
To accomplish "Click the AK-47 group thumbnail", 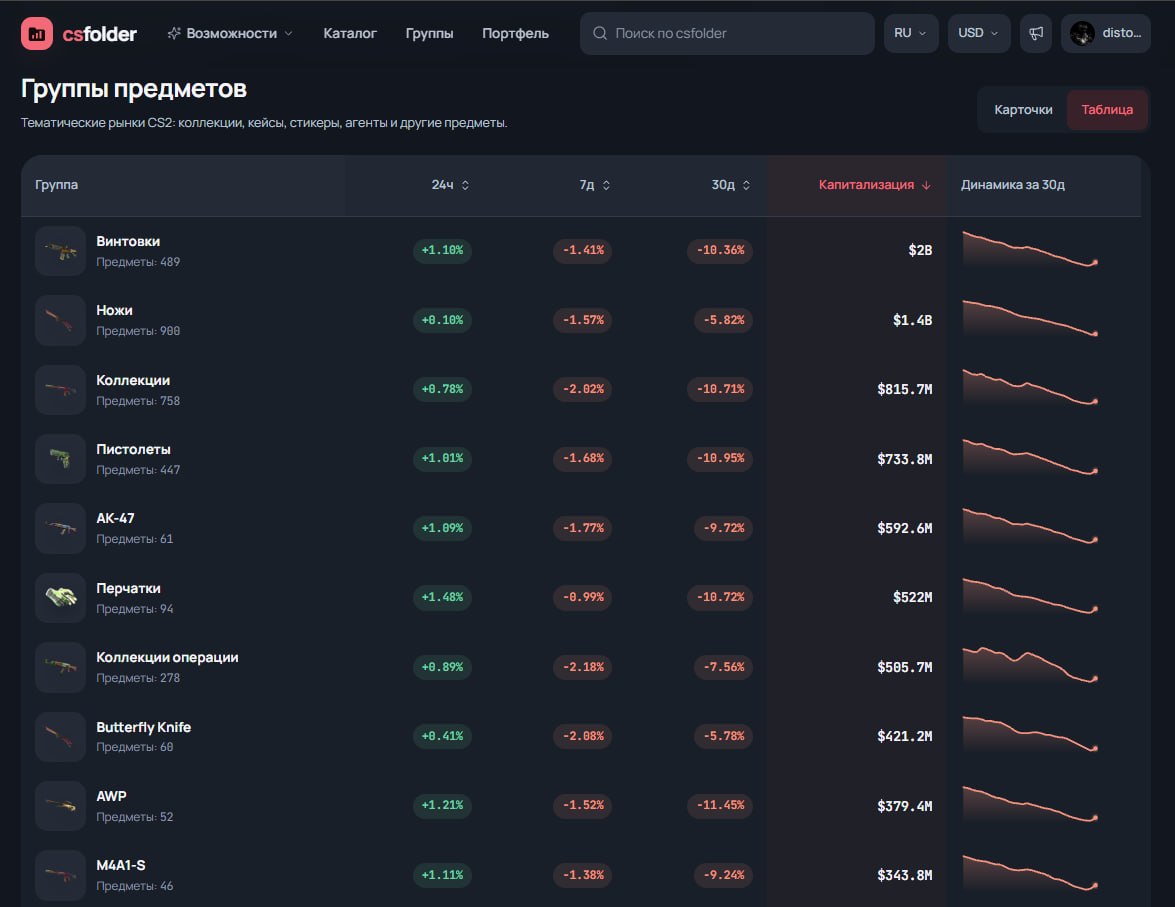I will (61, 528).
